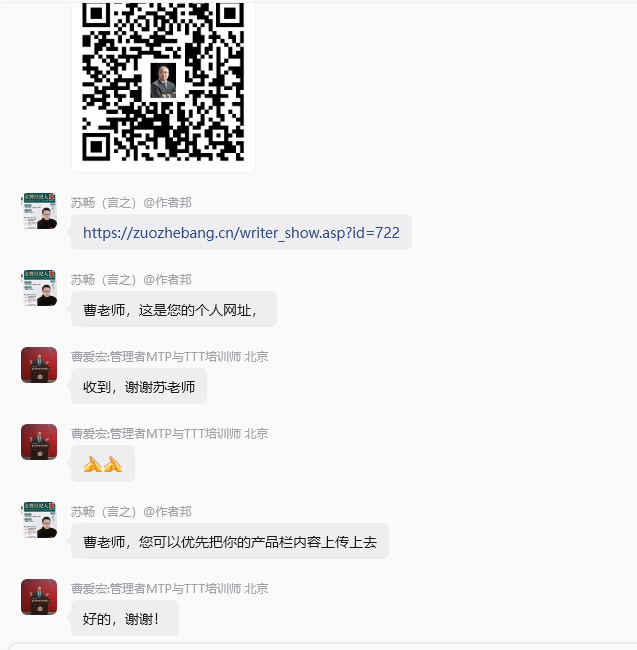Click the portrait photo inside the QR code

click(163, 81)
